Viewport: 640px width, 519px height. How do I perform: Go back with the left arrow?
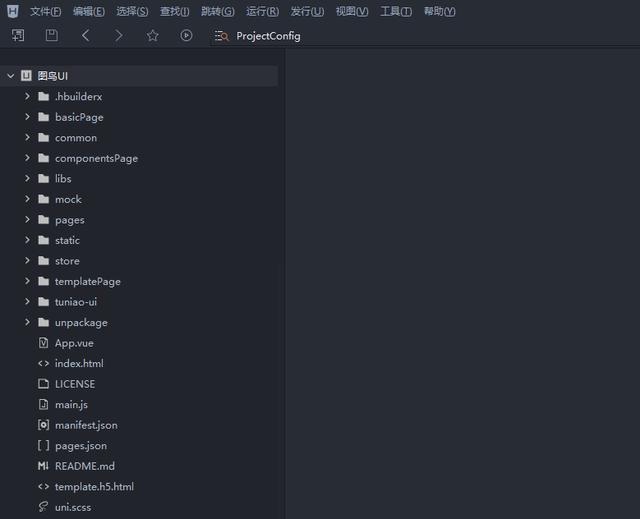[x=85, y=35]
